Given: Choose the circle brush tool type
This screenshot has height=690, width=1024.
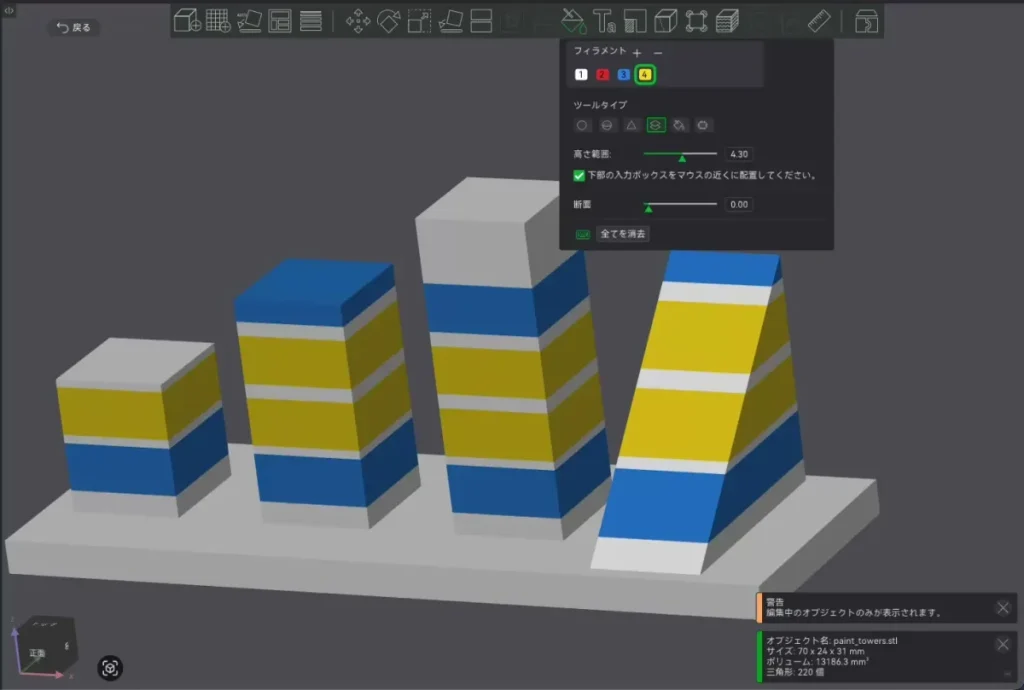Looking at the screenshot, I should pyautogui.click(x=582, y=125).
